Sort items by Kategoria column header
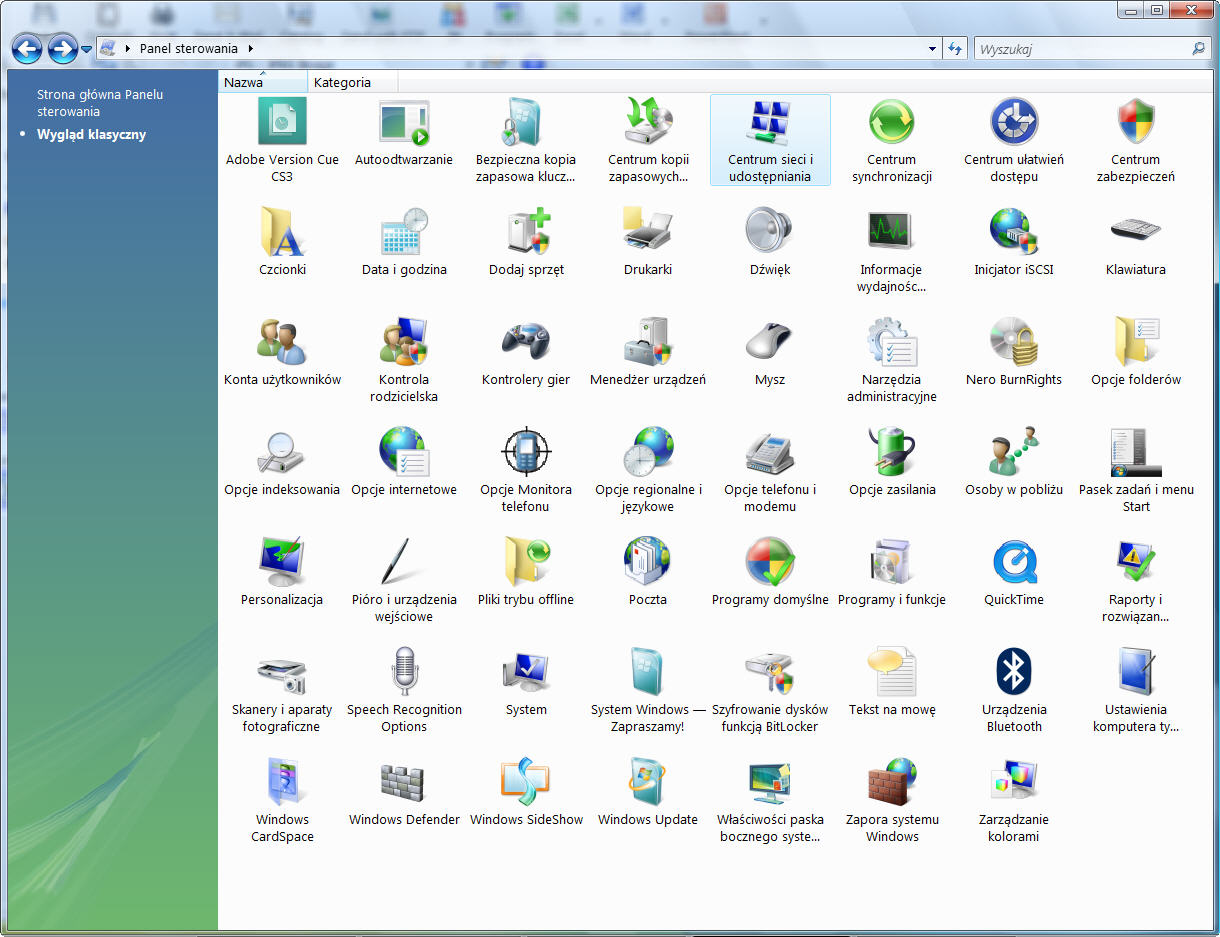 [x=342, y=83]
